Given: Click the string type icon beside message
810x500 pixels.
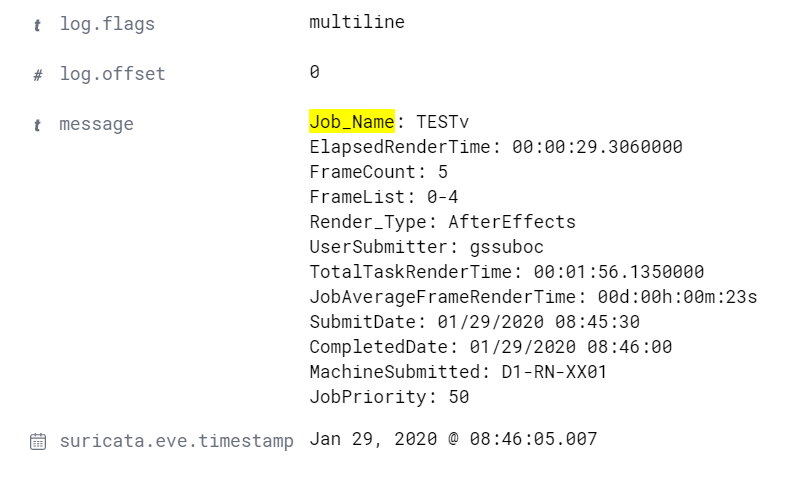Looking at the screenshot, I should 37,125.
